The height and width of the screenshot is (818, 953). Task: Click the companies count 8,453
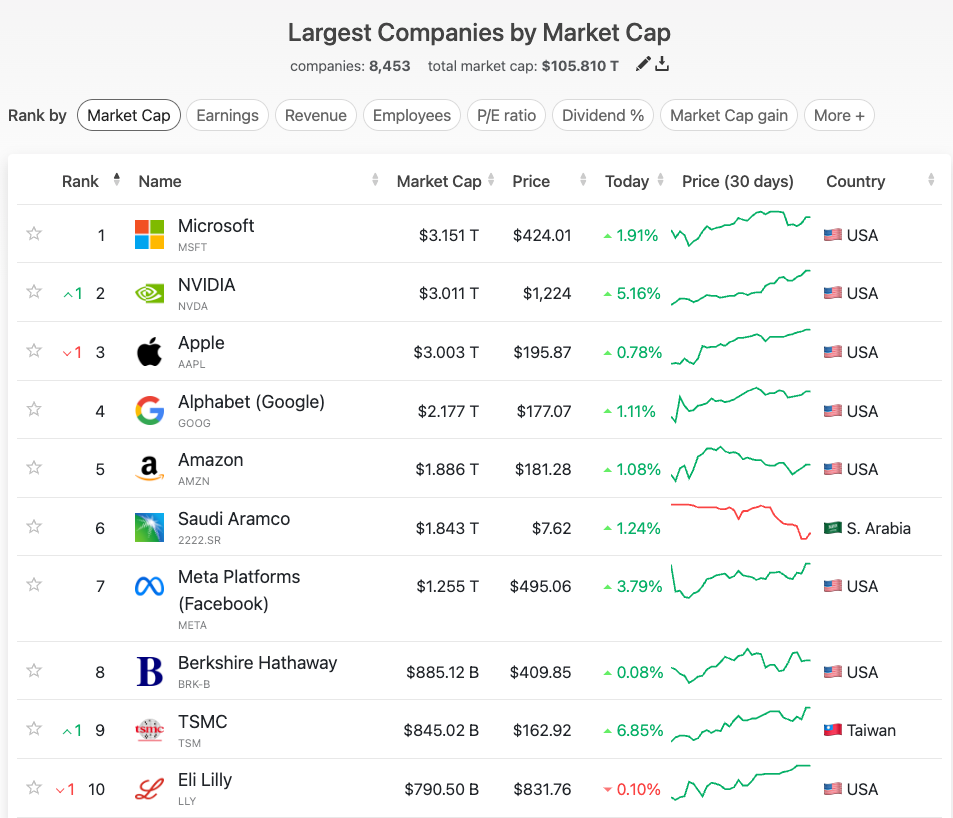click(x=390, y=66)
